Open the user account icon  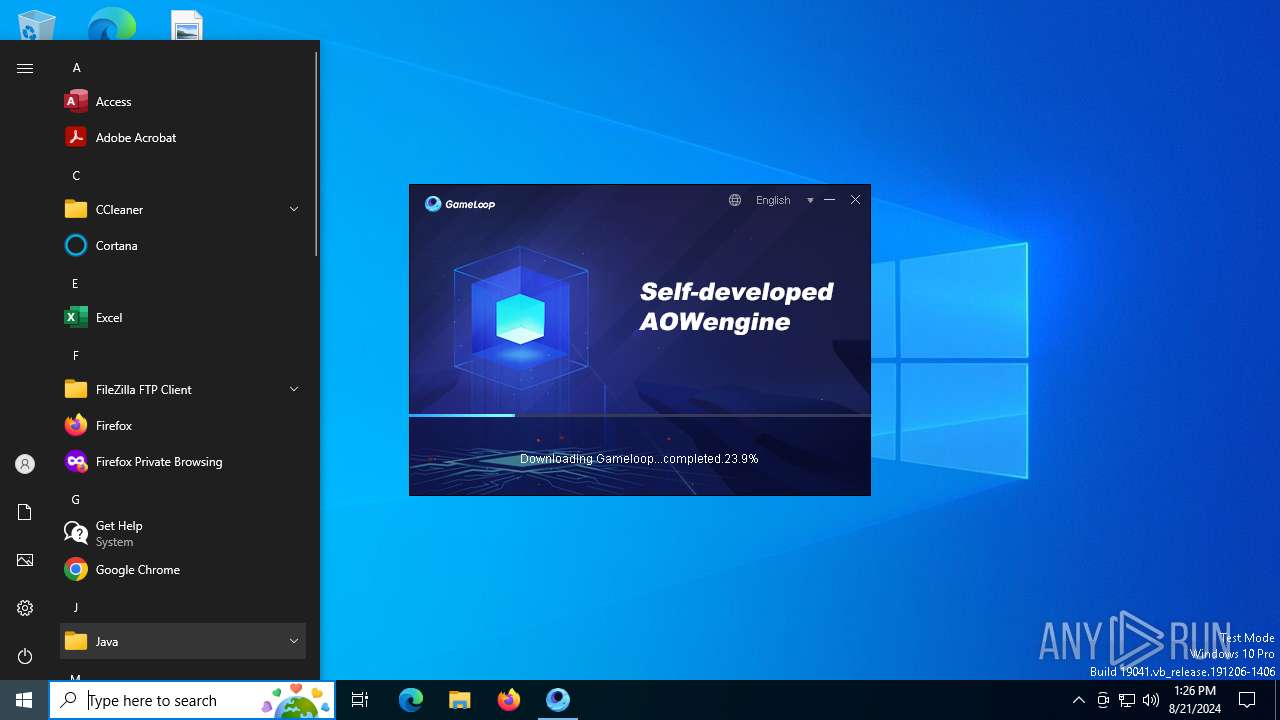25,464
